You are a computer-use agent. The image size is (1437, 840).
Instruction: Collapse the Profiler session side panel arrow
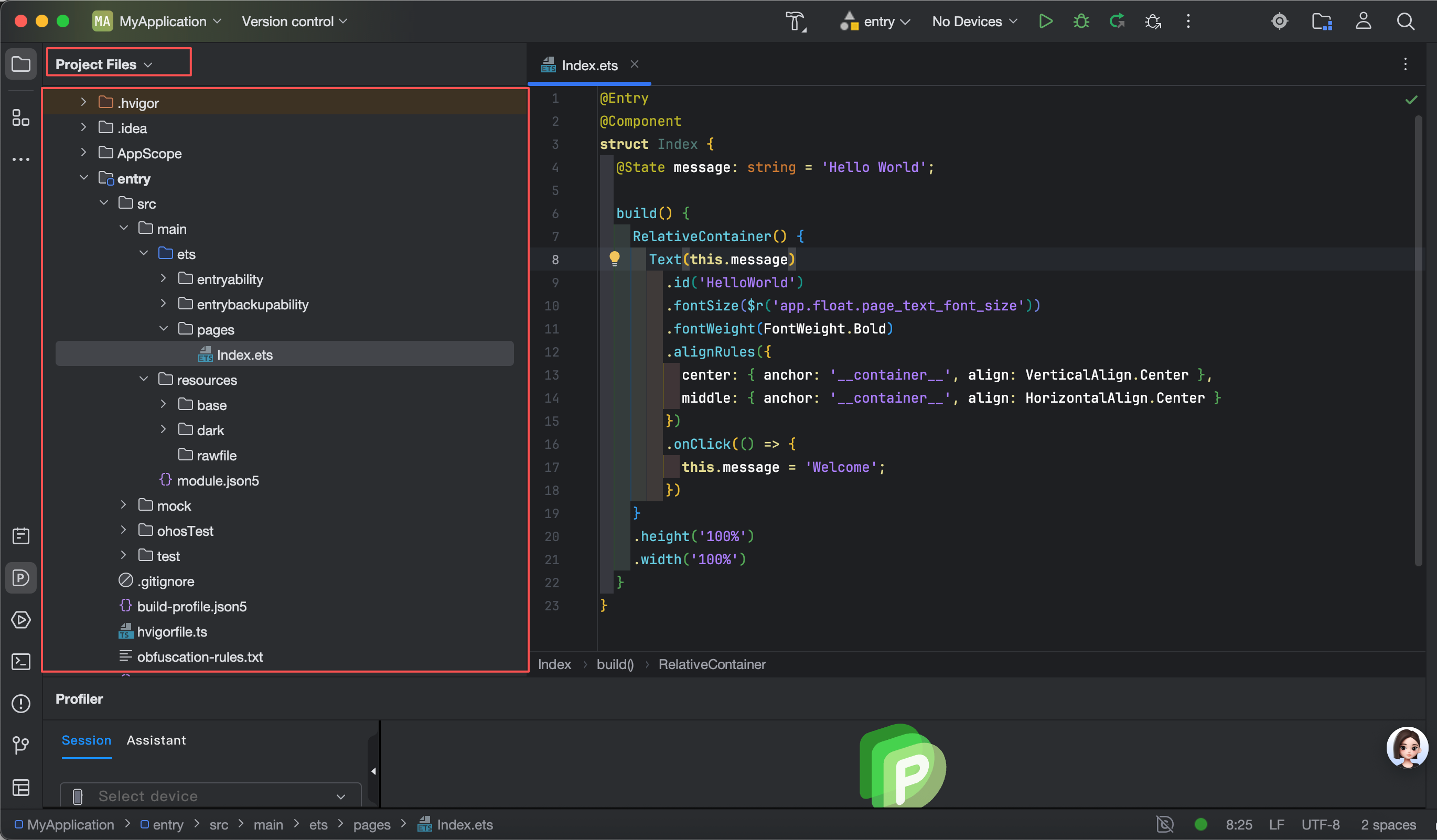[373, 771]
